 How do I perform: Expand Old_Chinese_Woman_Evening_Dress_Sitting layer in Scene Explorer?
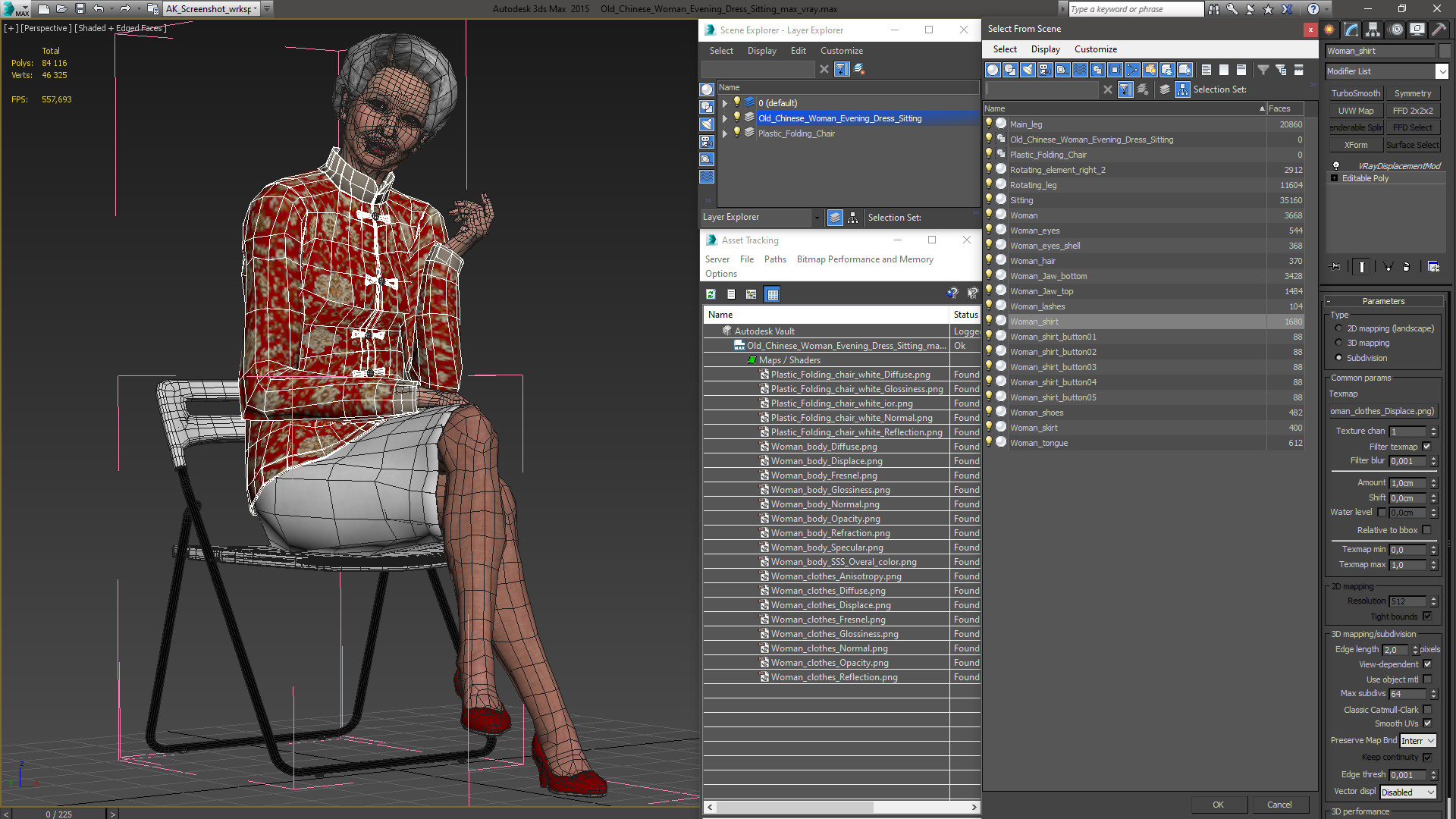coord(725,118)
